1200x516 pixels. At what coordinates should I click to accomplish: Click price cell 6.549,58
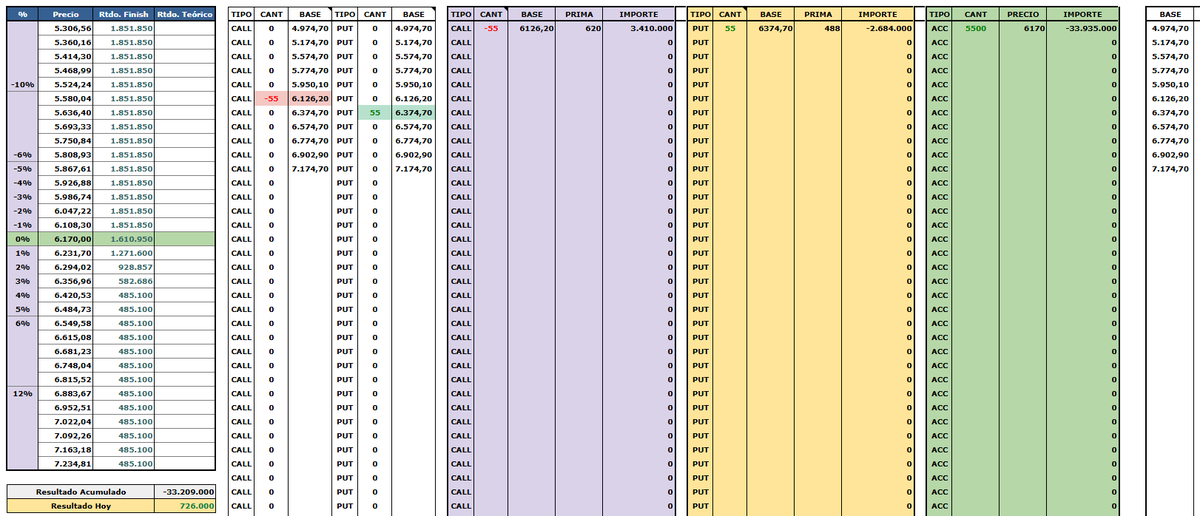pyautogui.click(x=66, y=323)
